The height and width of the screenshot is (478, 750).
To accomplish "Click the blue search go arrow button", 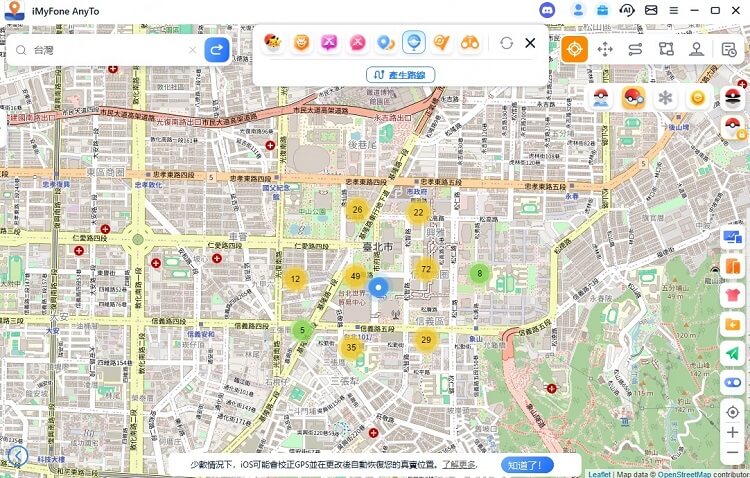I will tap(217, 50).
